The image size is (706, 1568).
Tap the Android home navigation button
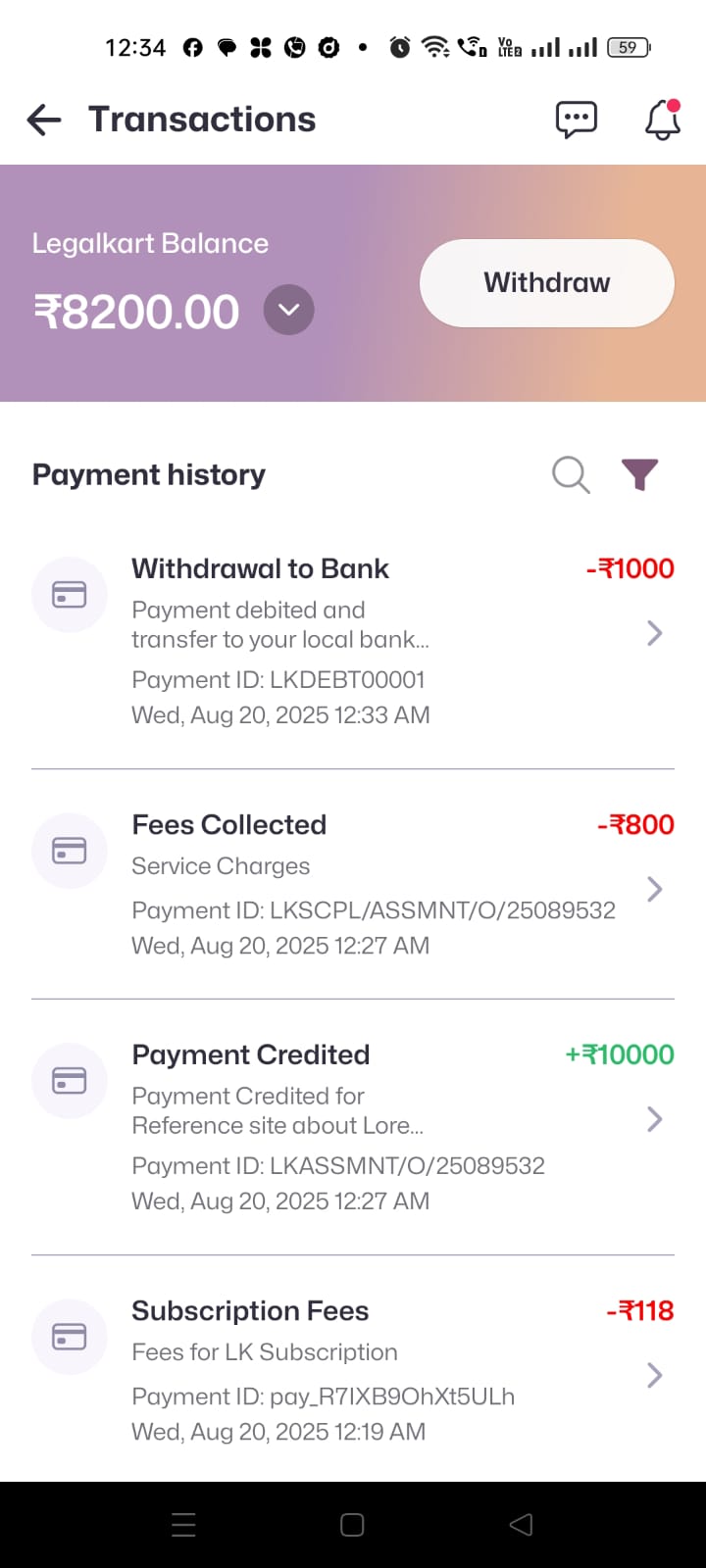pyautogui.click(x=352, y=1524)
